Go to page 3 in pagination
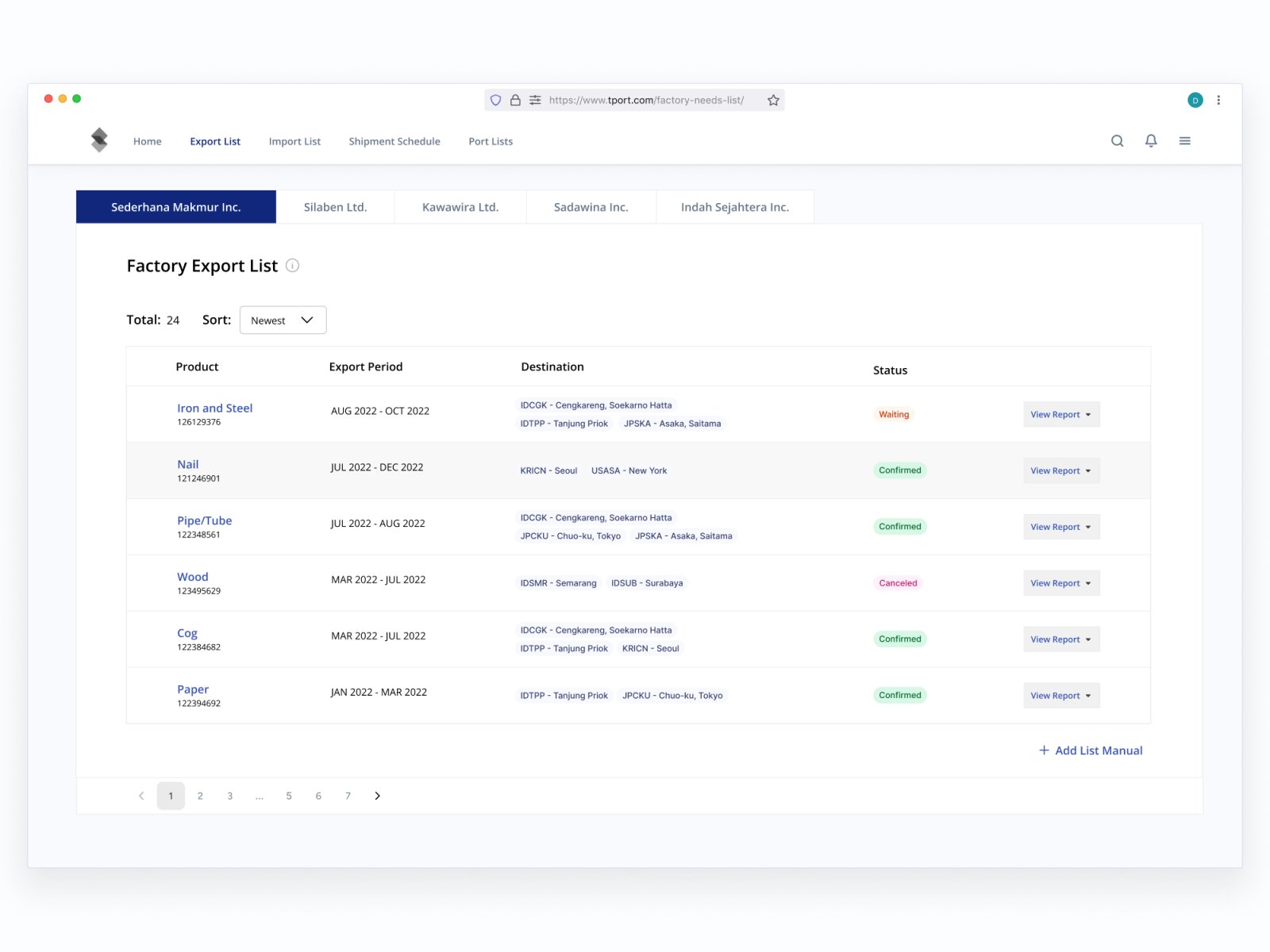 229,796
